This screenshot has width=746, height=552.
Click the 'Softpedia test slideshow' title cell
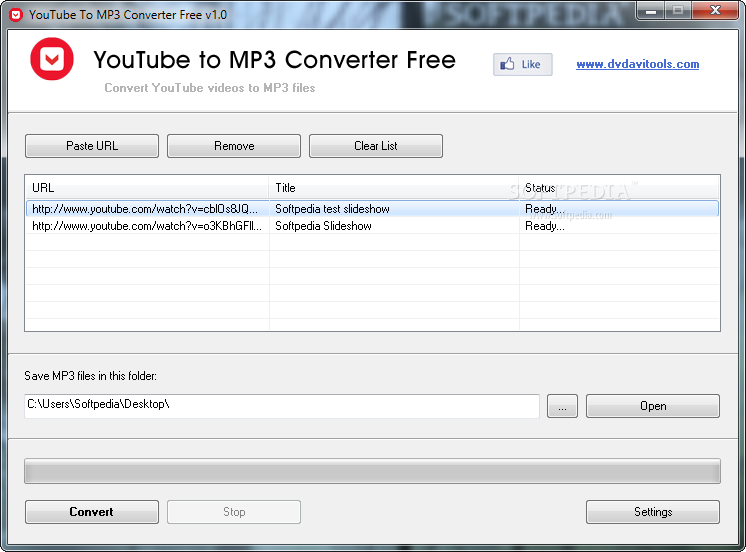pos(332,209)
